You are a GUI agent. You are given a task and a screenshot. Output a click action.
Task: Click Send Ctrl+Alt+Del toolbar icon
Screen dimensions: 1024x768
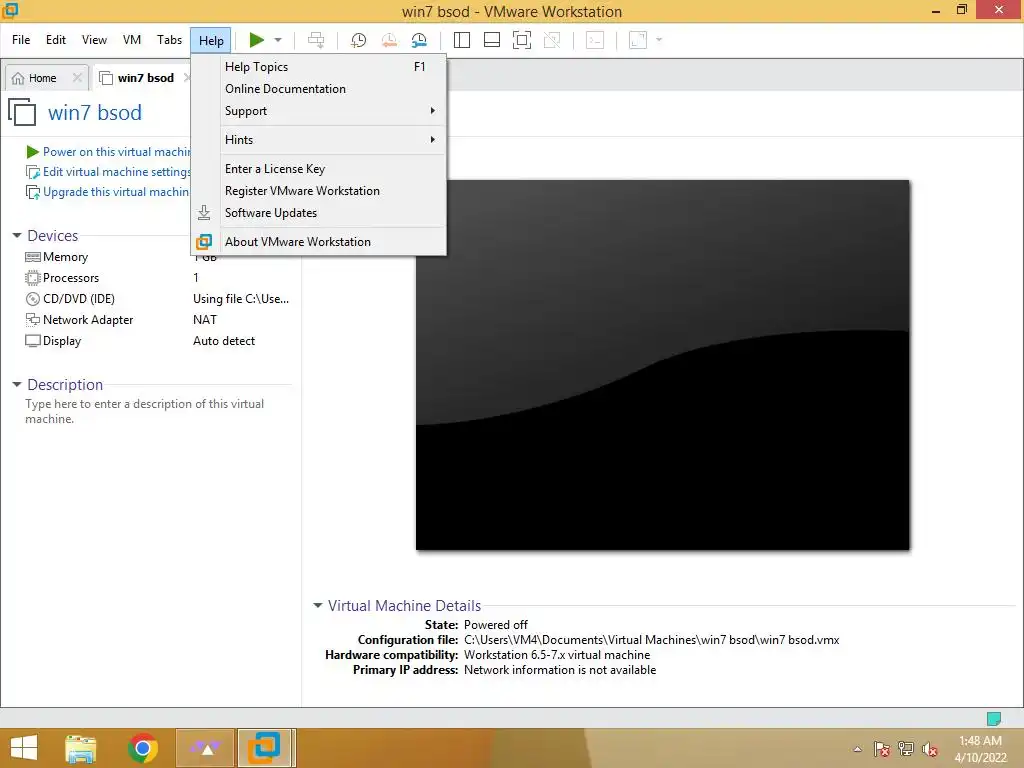[316, 40]
